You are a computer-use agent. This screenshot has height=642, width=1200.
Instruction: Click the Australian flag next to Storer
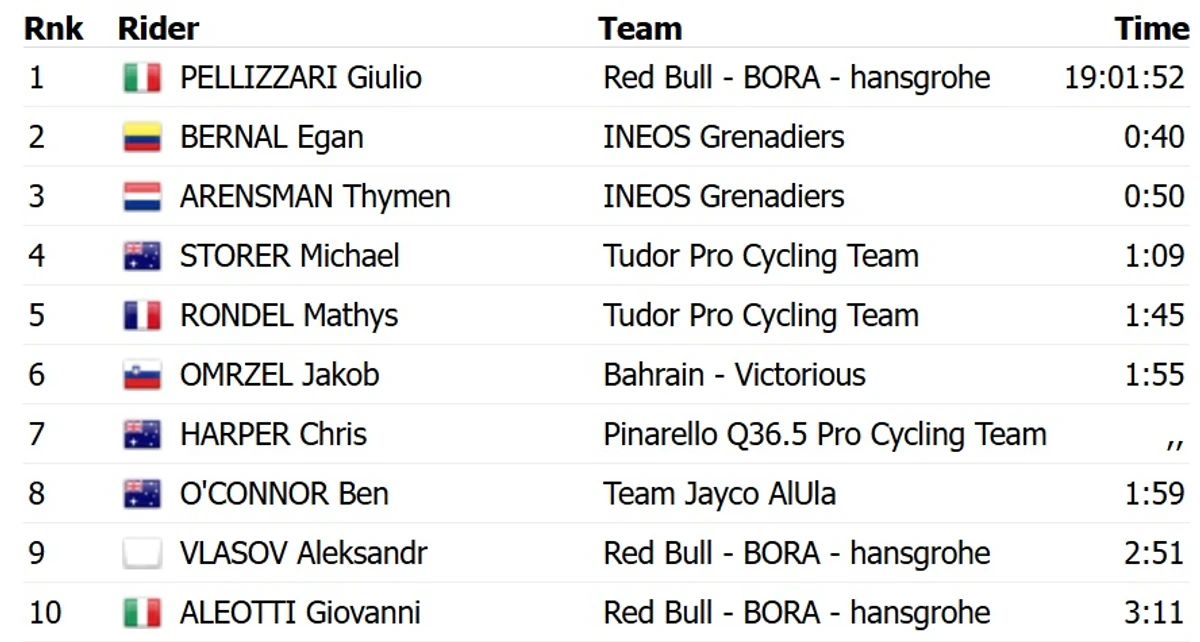click(x=142, y=256)
